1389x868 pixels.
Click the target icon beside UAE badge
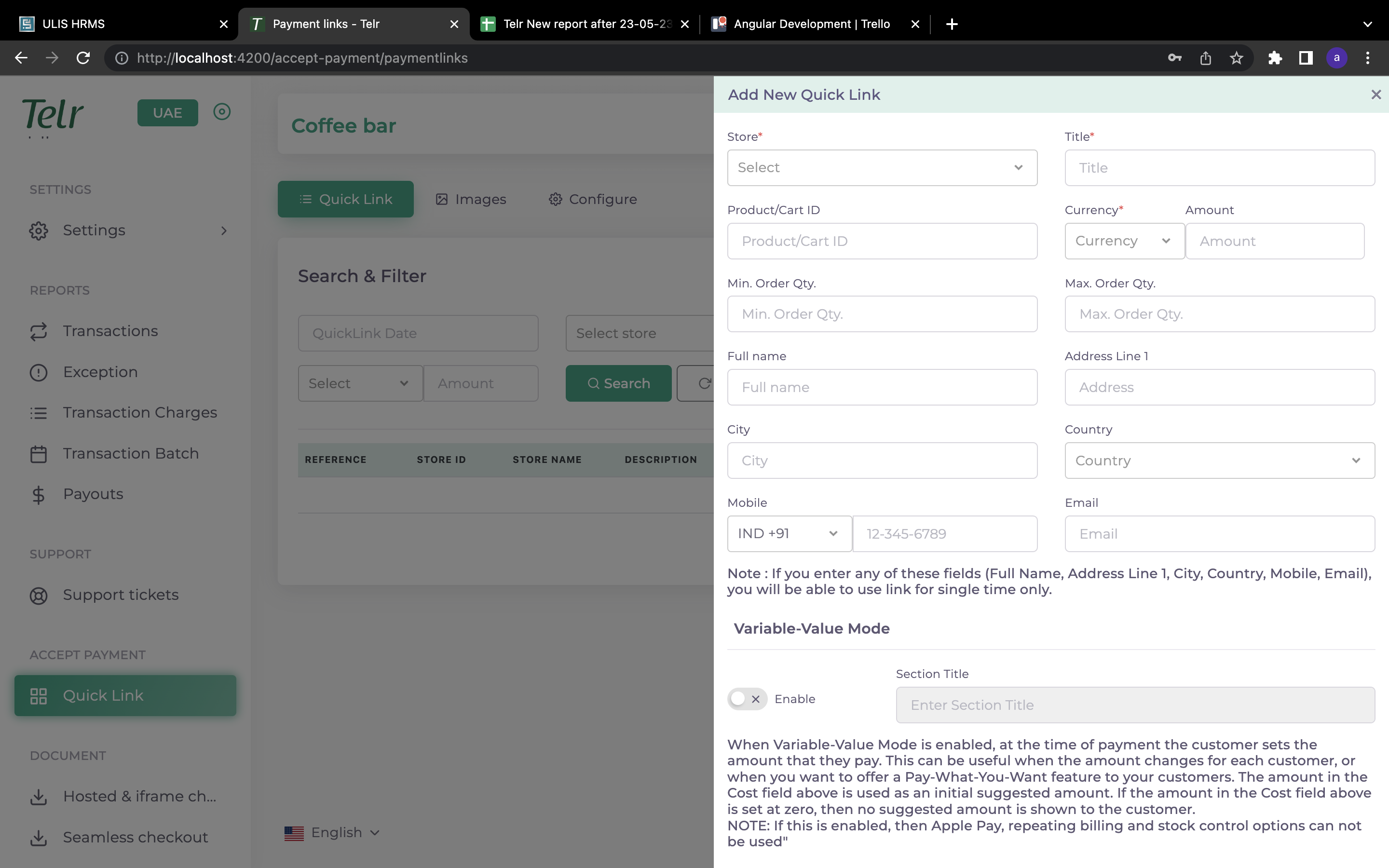point(221,111)
